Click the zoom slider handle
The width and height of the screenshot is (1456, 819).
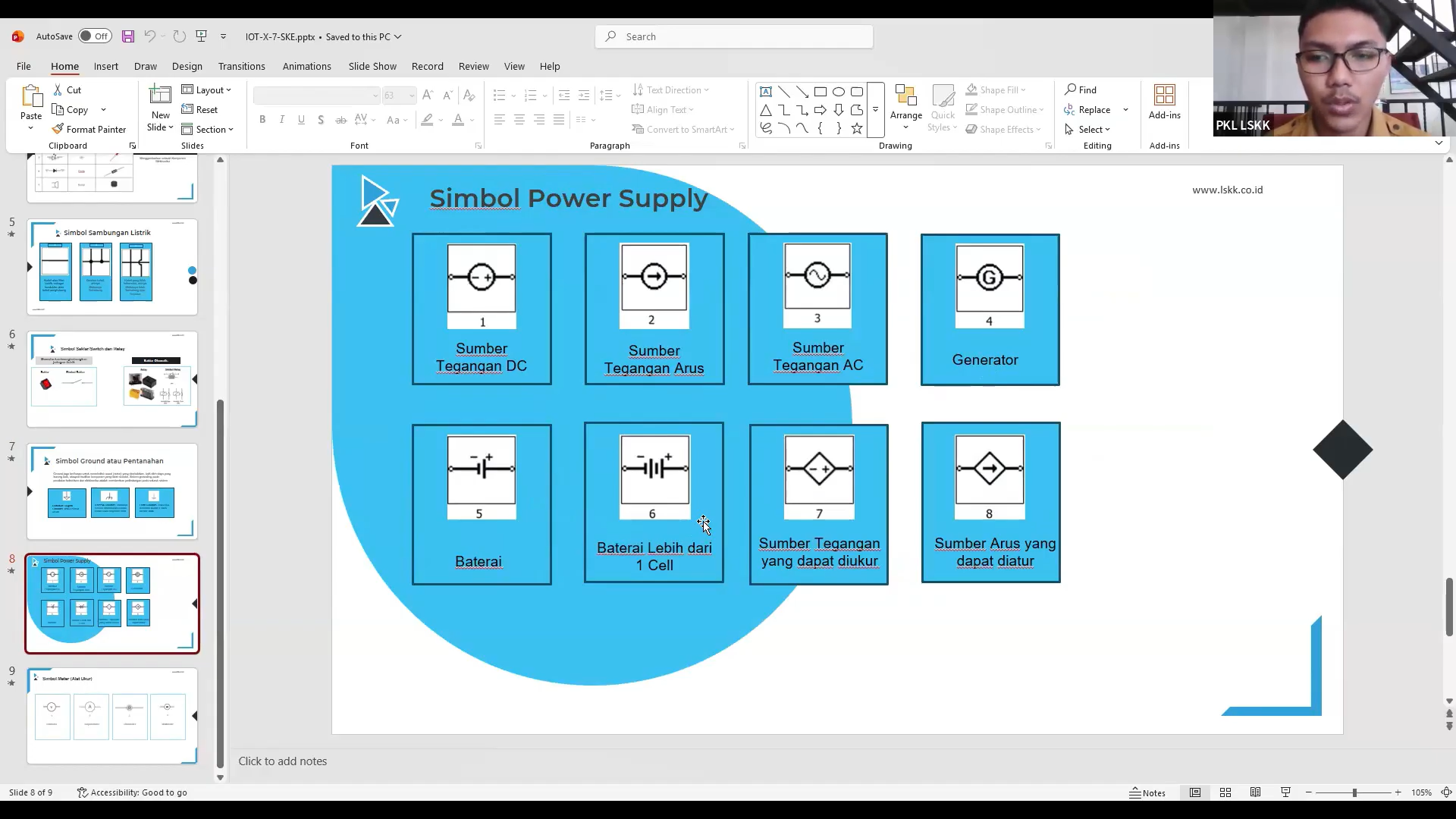(1354, 792)
